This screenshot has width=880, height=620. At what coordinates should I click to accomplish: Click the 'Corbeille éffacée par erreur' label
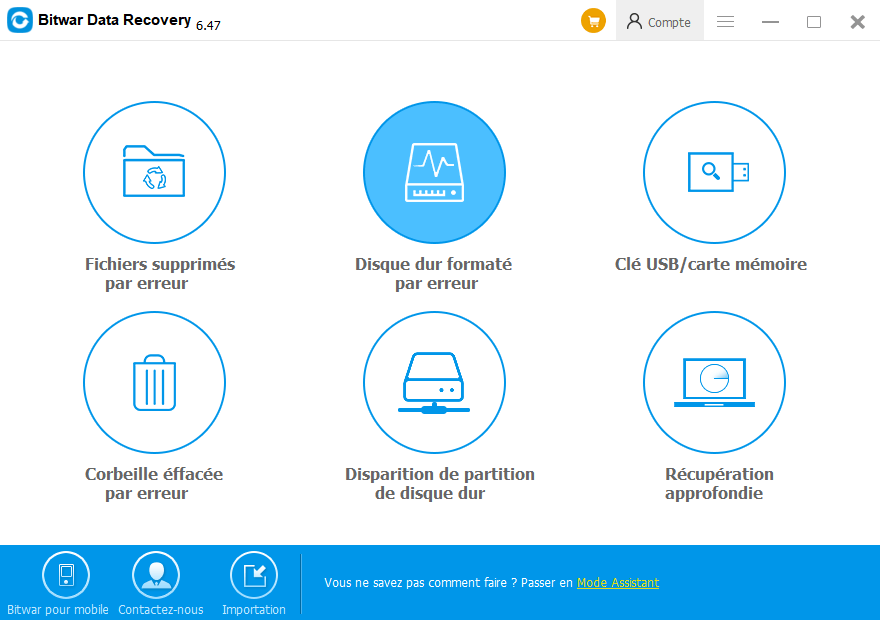point(154,483)
